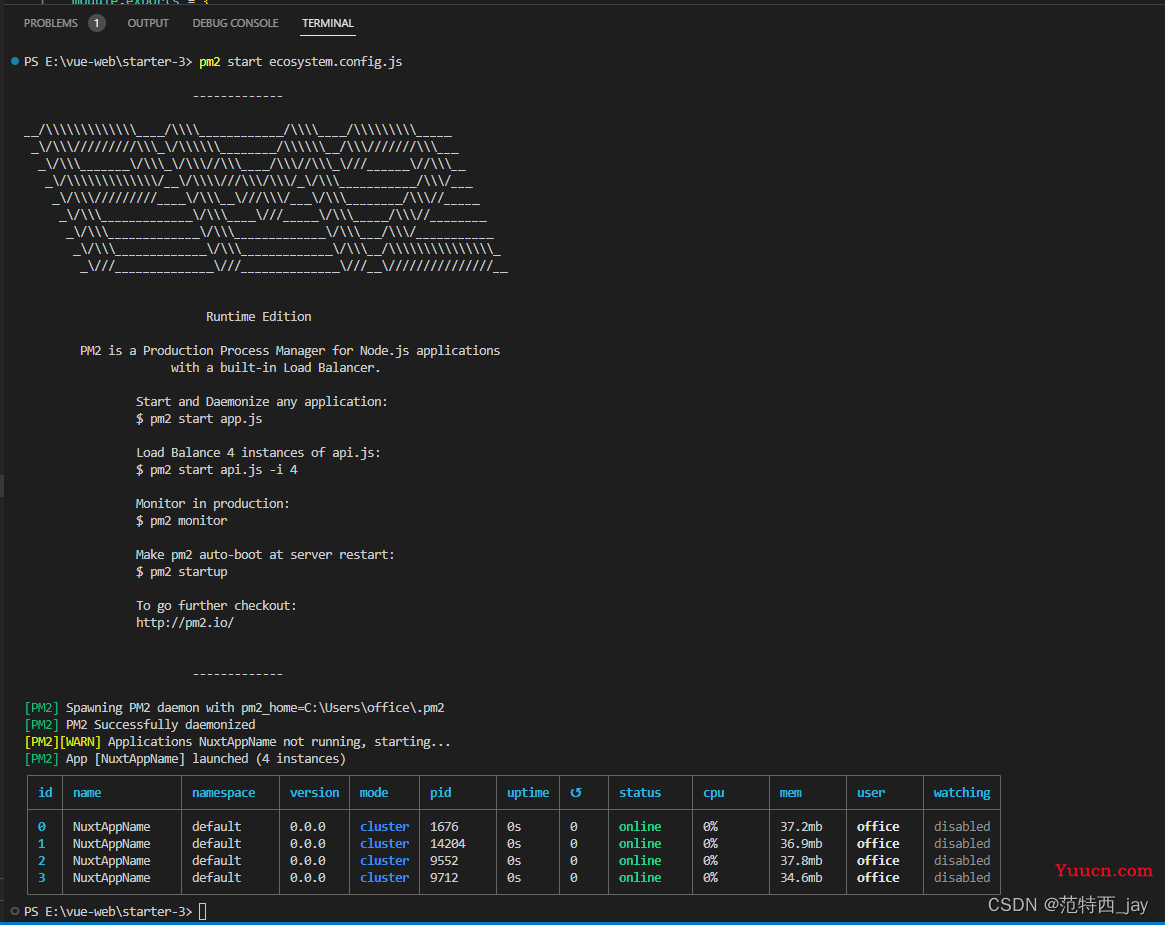Click the 'mode' column header

tap(374, 793)
